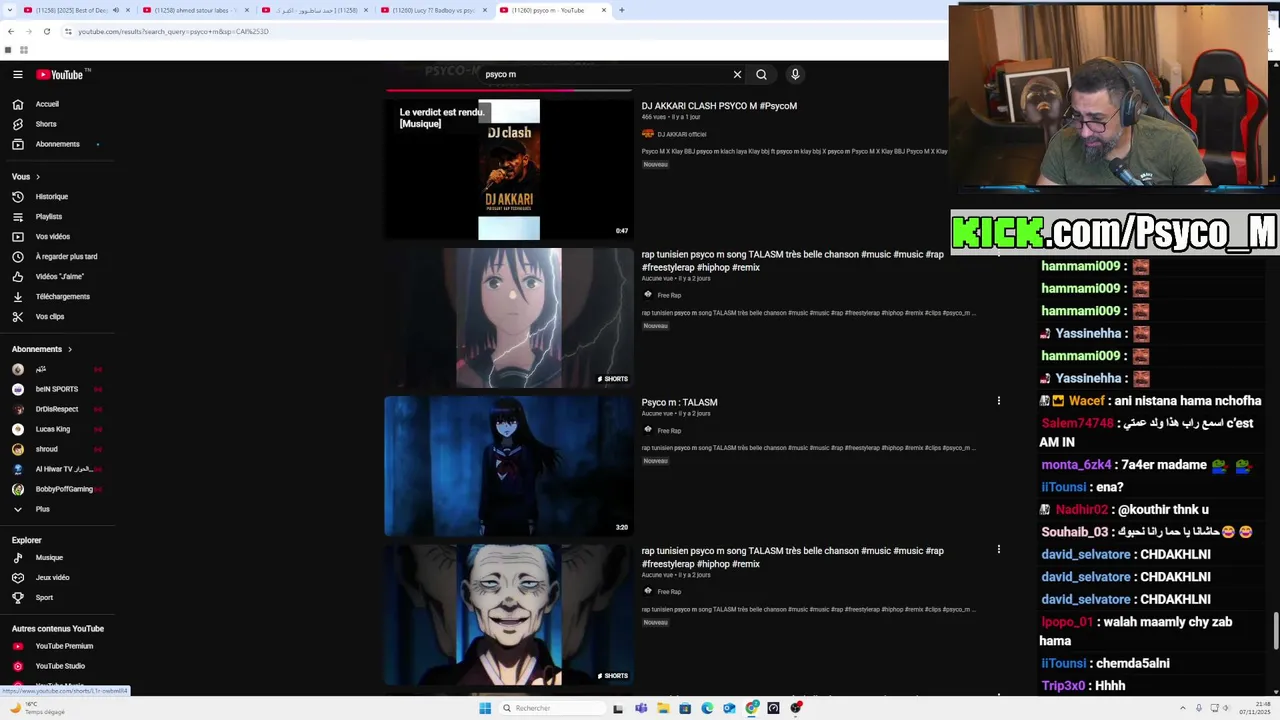Screen dimensions: 1280x720
Task: Open options menu for 'Psyco m : TALASM'
Action: 998,401
